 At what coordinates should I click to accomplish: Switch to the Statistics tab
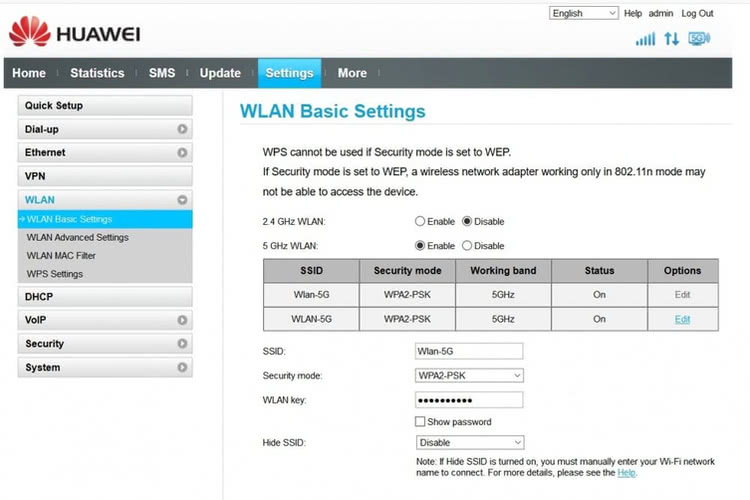[x=97, y=73]
